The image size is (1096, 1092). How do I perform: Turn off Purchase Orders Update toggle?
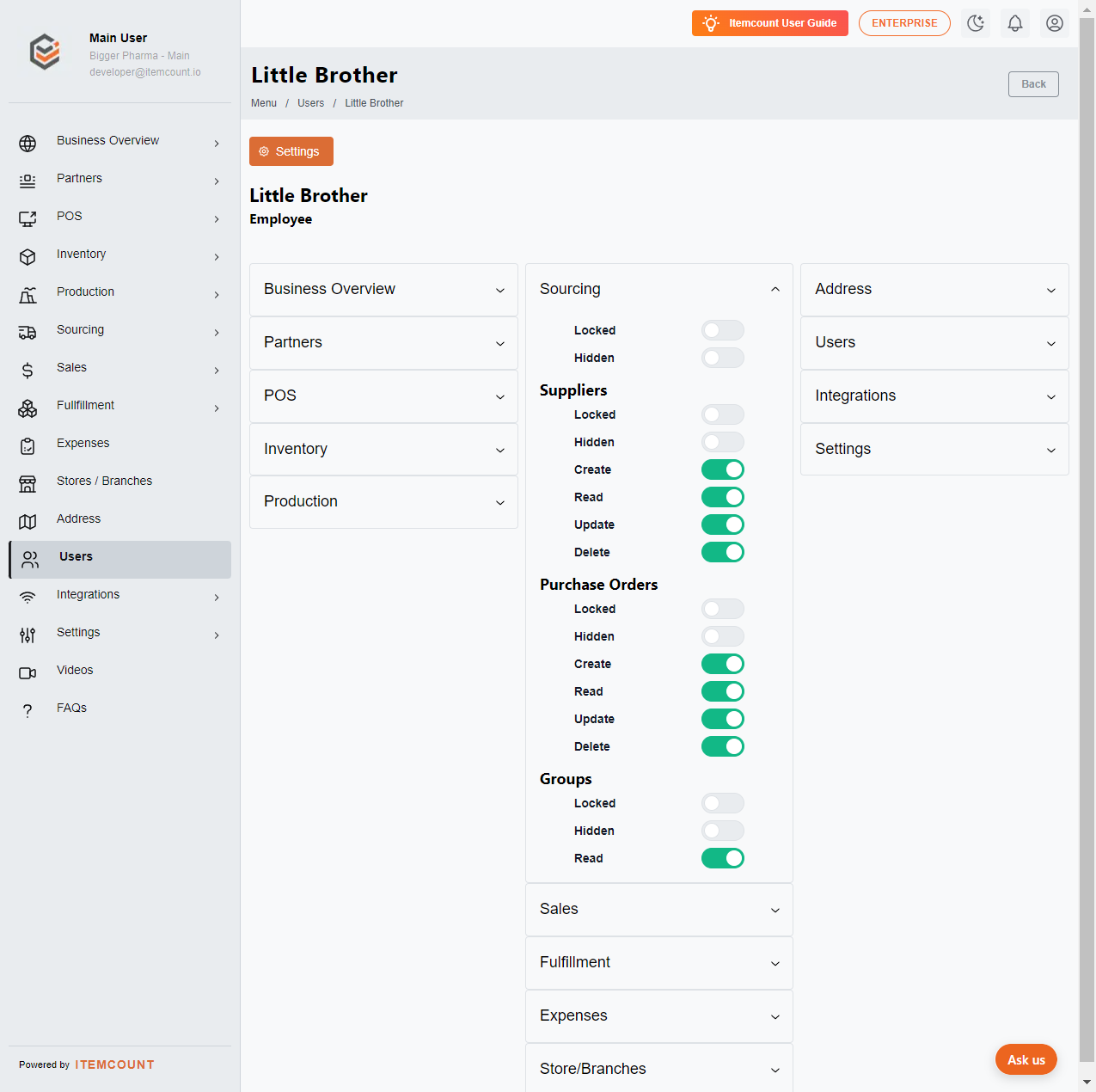coord(723,719)
